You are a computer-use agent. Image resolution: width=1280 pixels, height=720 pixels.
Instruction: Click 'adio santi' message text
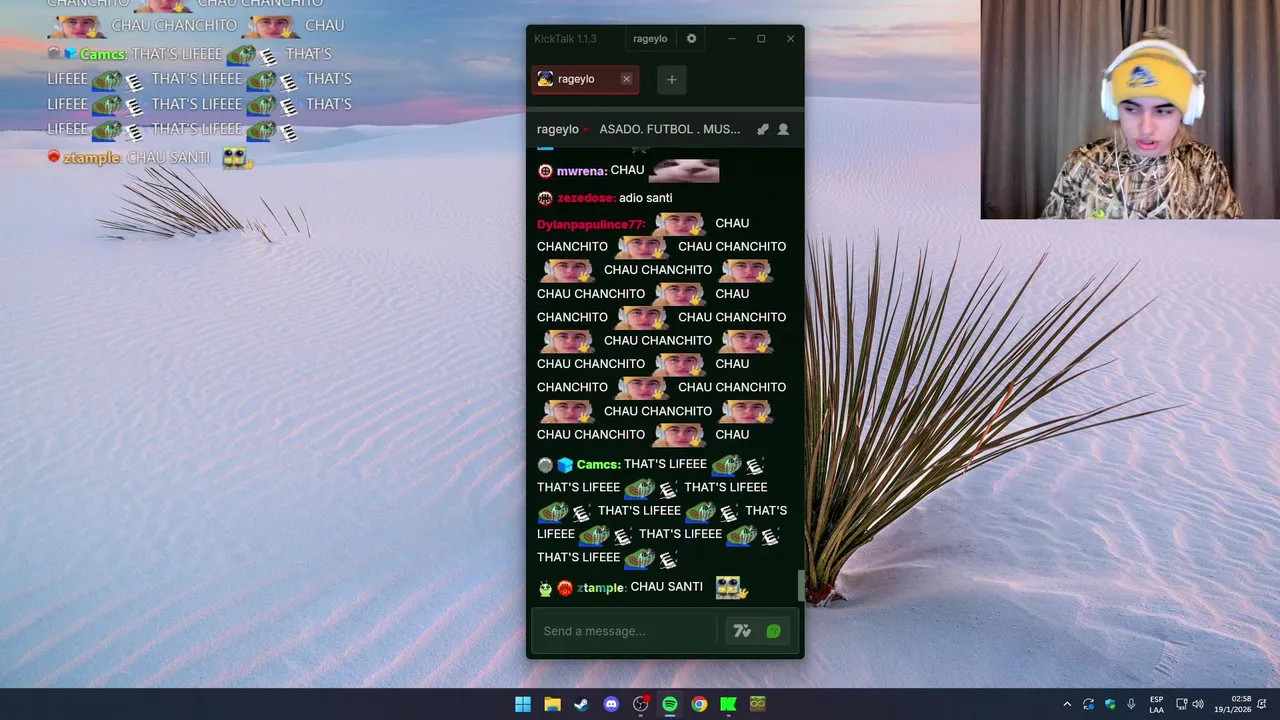646,198
